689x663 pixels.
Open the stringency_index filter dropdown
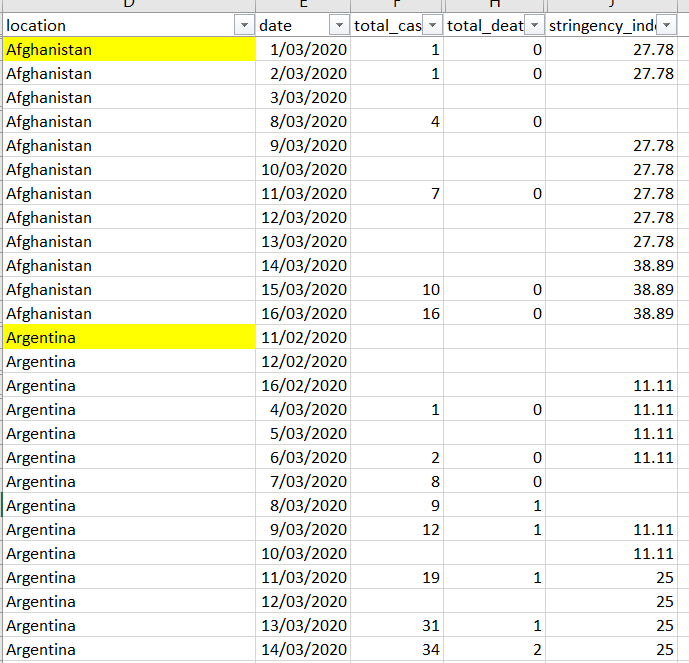click(667, 25)
